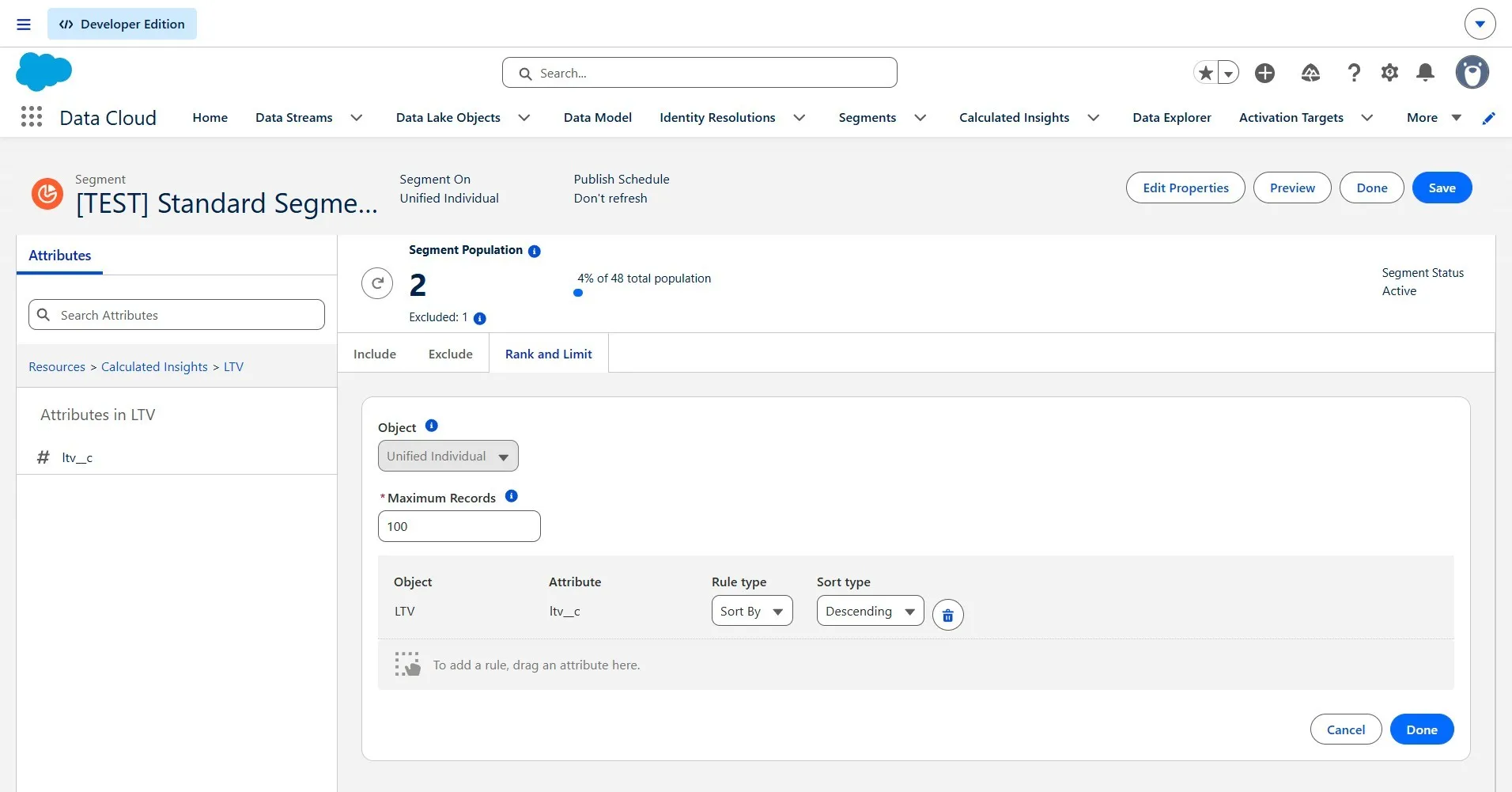1512x792 pixels.
Task: Expand the Activation Targets nav dropdown
Action: pos(1367,118)
